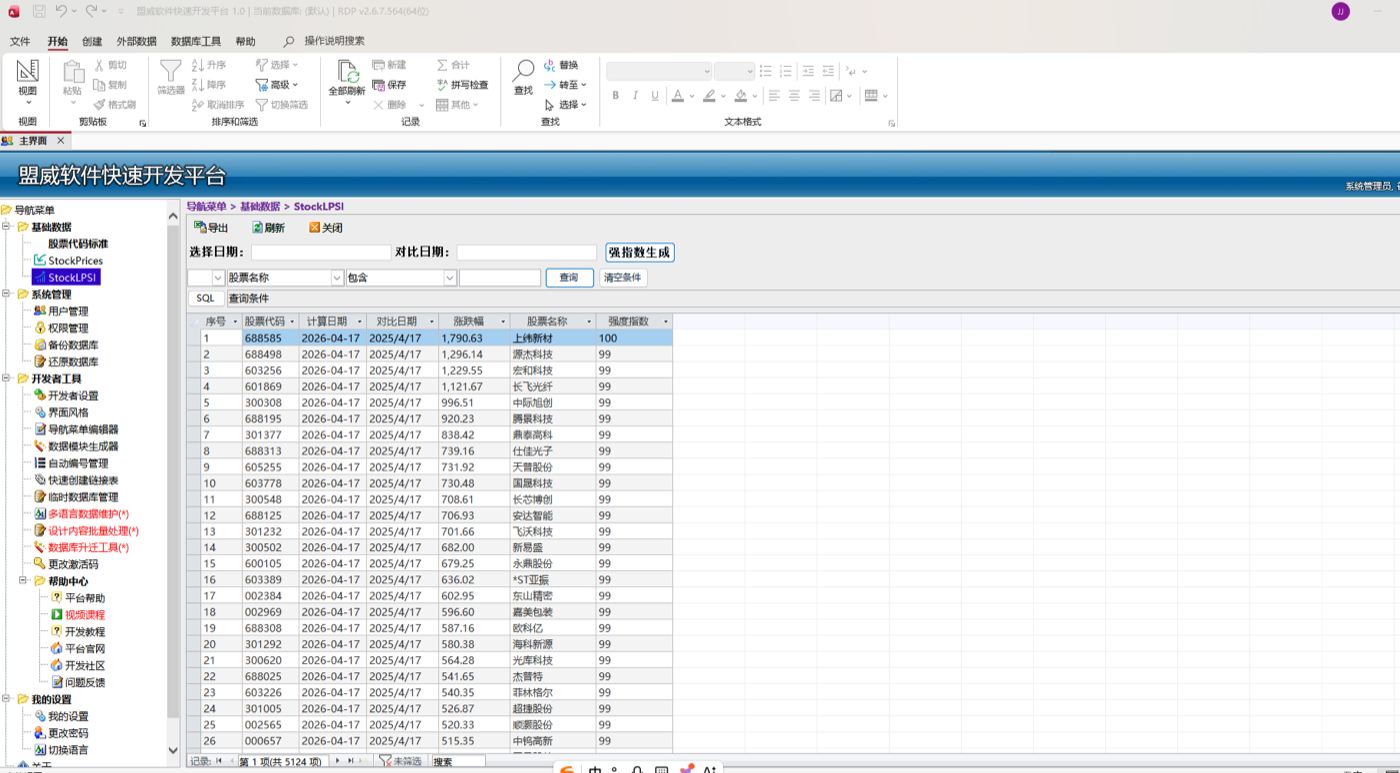Click the 查找 magnifier icon
The image size is (1400, 773).
[523, 71]
